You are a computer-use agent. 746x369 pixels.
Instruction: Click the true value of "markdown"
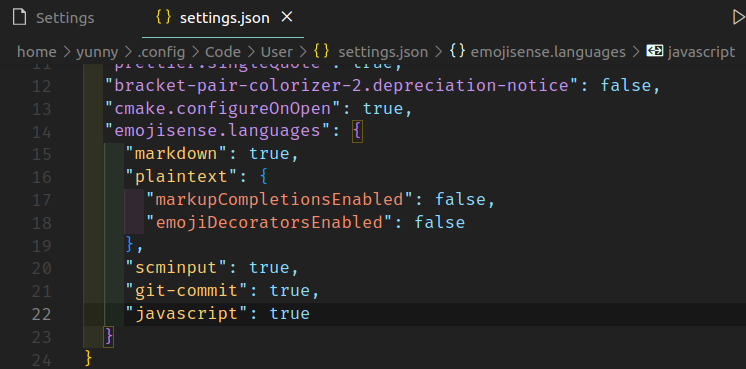[269, 154]
